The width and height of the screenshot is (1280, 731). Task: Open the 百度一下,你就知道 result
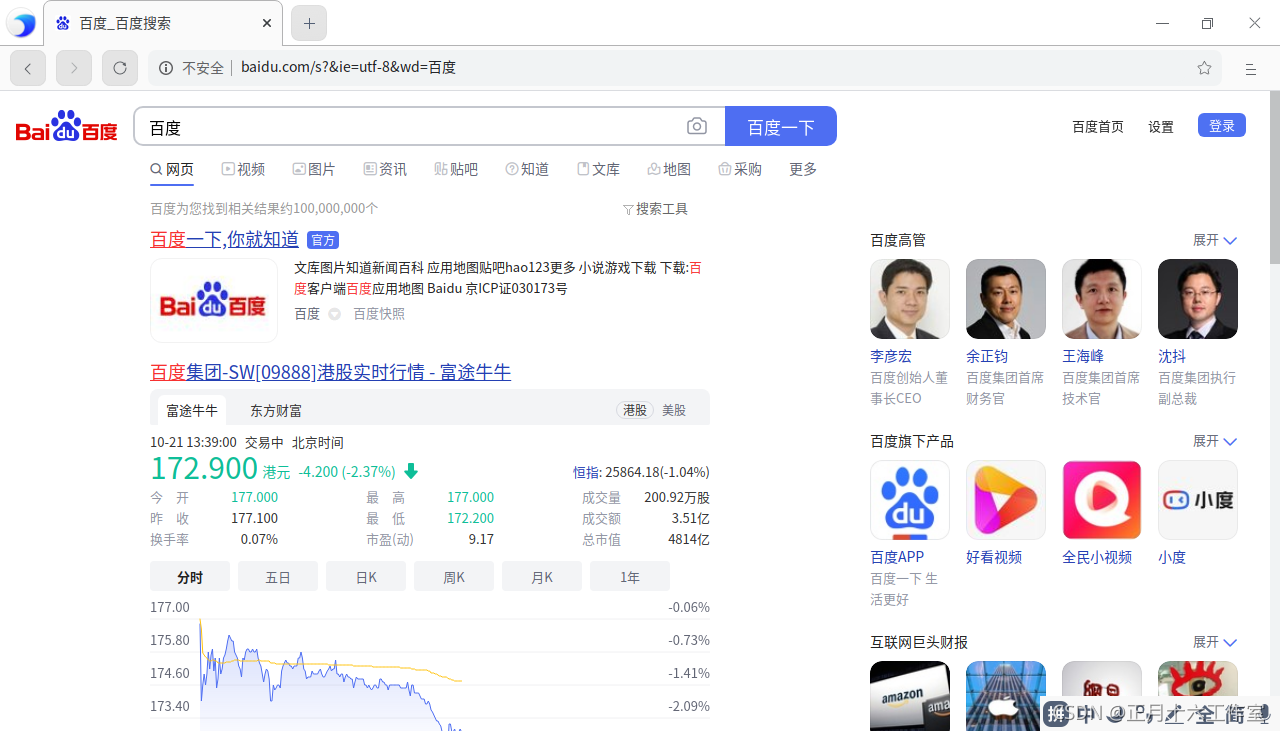pyautogui.click(x=225, y=239)
